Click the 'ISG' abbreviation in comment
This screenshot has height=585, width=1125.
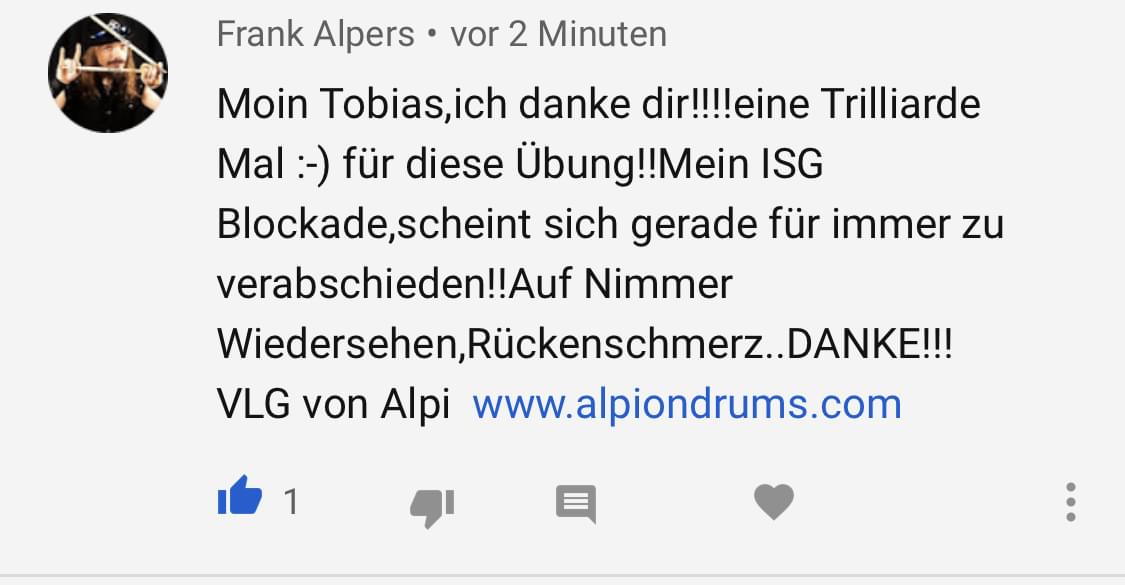[x=782, y=164]
